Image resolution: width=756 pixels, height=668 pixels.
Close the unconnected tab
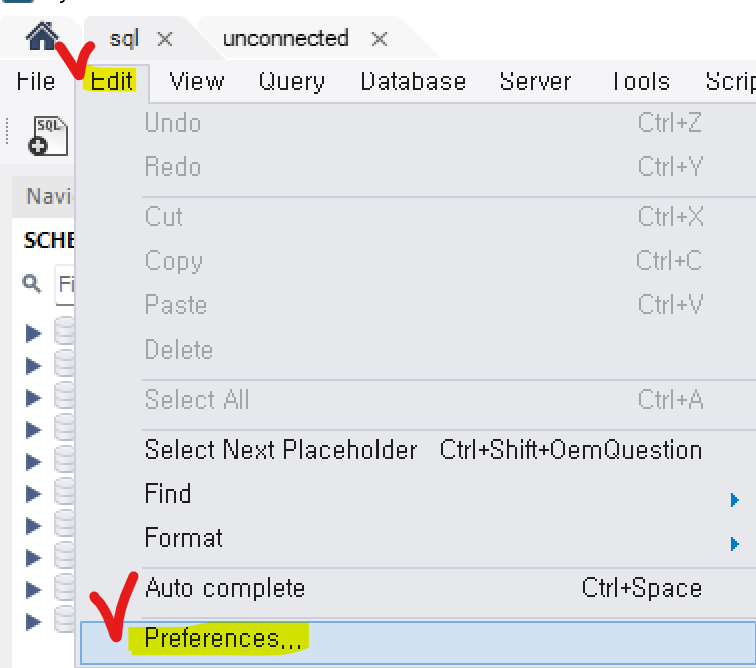(379, 39)
